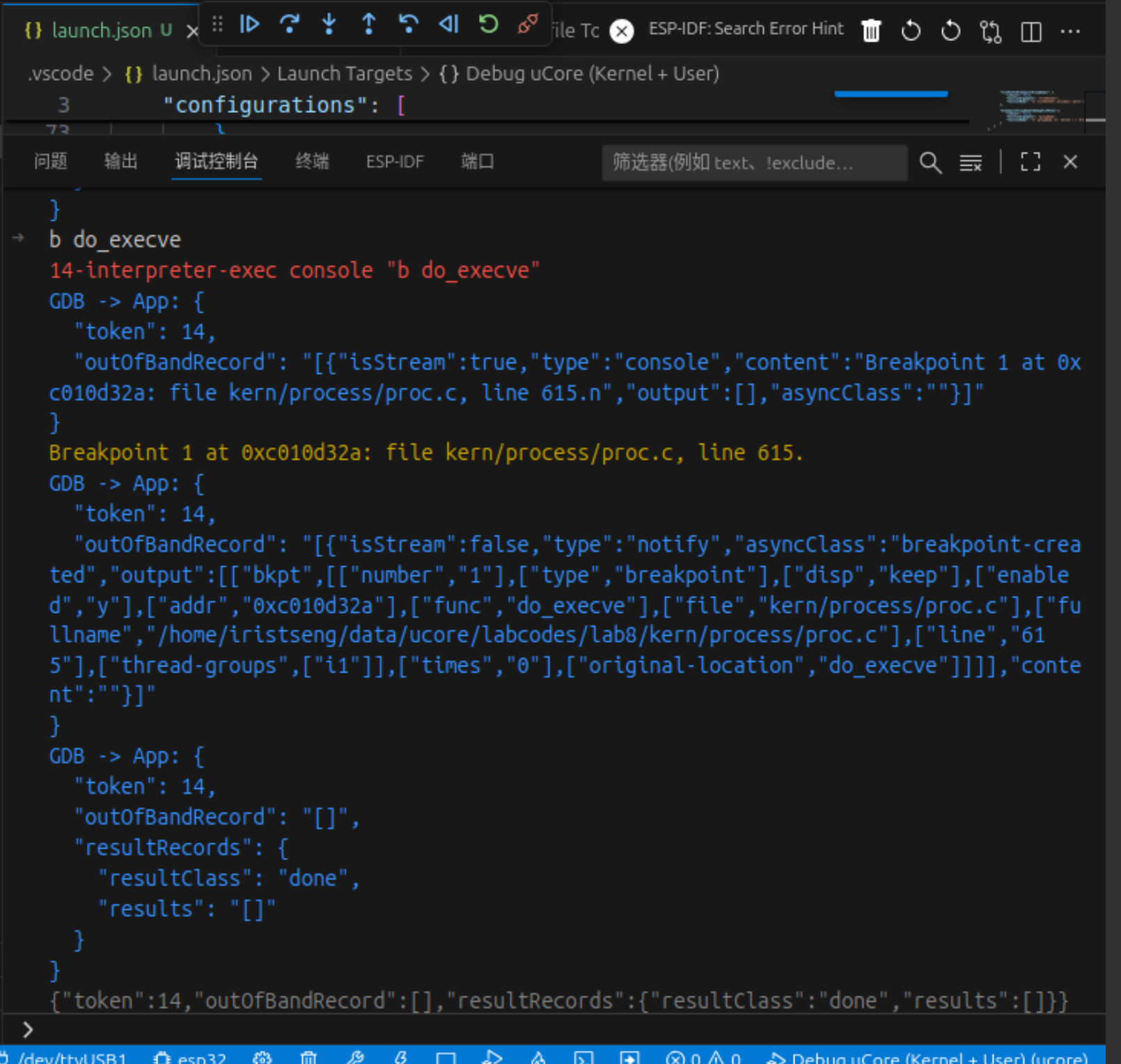Click the launch.json breadcrumb
1121x1064 pixels.
coord(188,73)
